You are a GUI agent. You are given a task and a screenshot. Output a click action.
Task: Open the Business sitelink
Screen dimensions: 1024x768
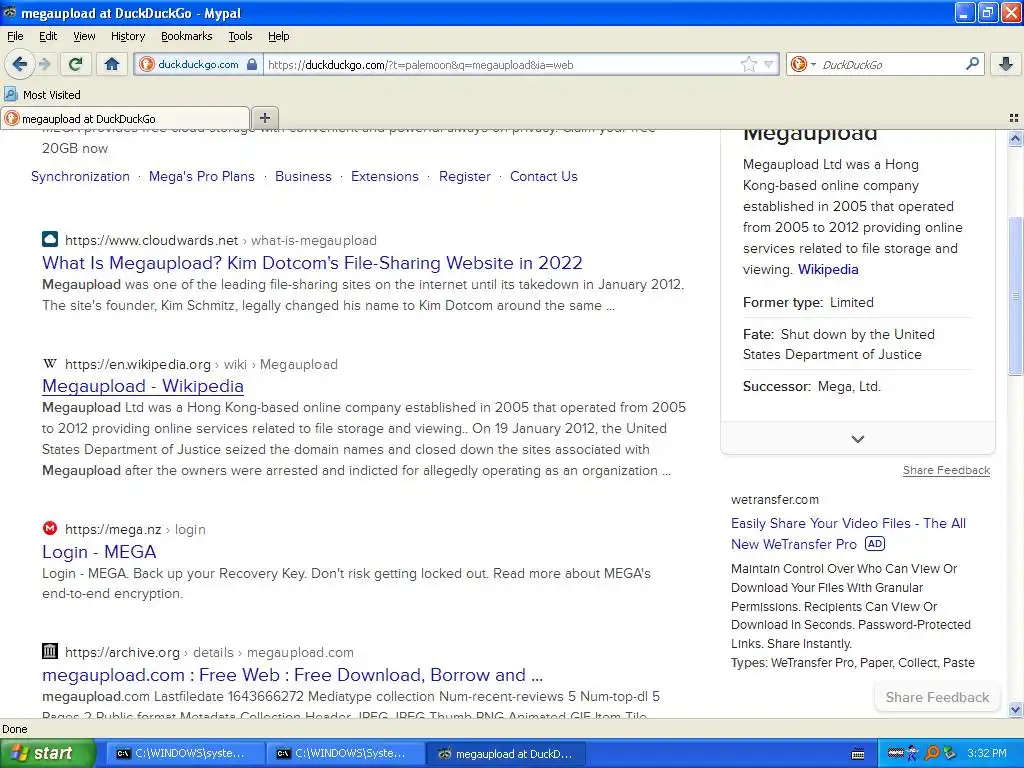(303, 176)
